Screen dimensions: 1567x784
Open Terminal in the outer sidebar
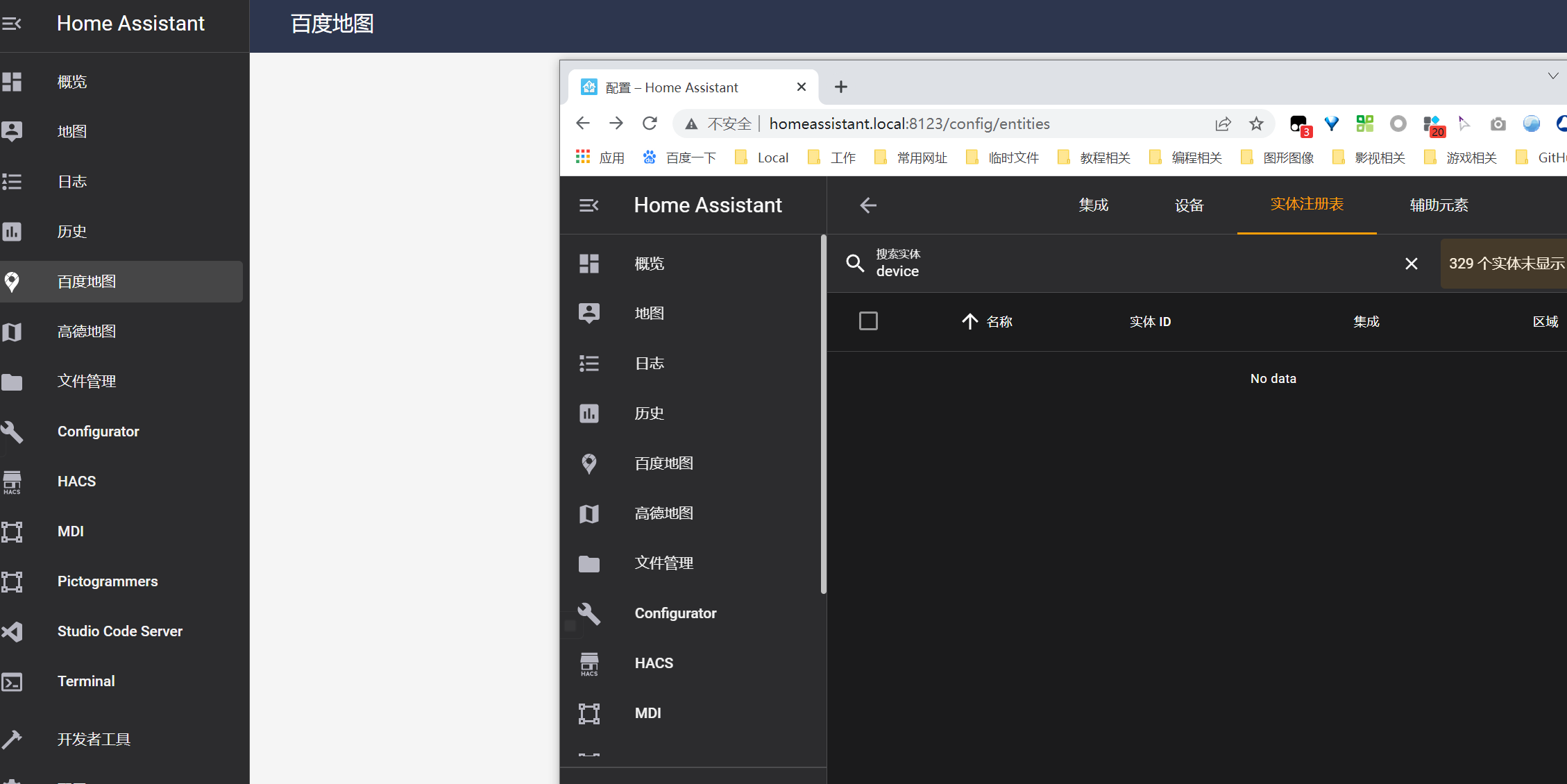pyautogui.click(x=121, y=681)
